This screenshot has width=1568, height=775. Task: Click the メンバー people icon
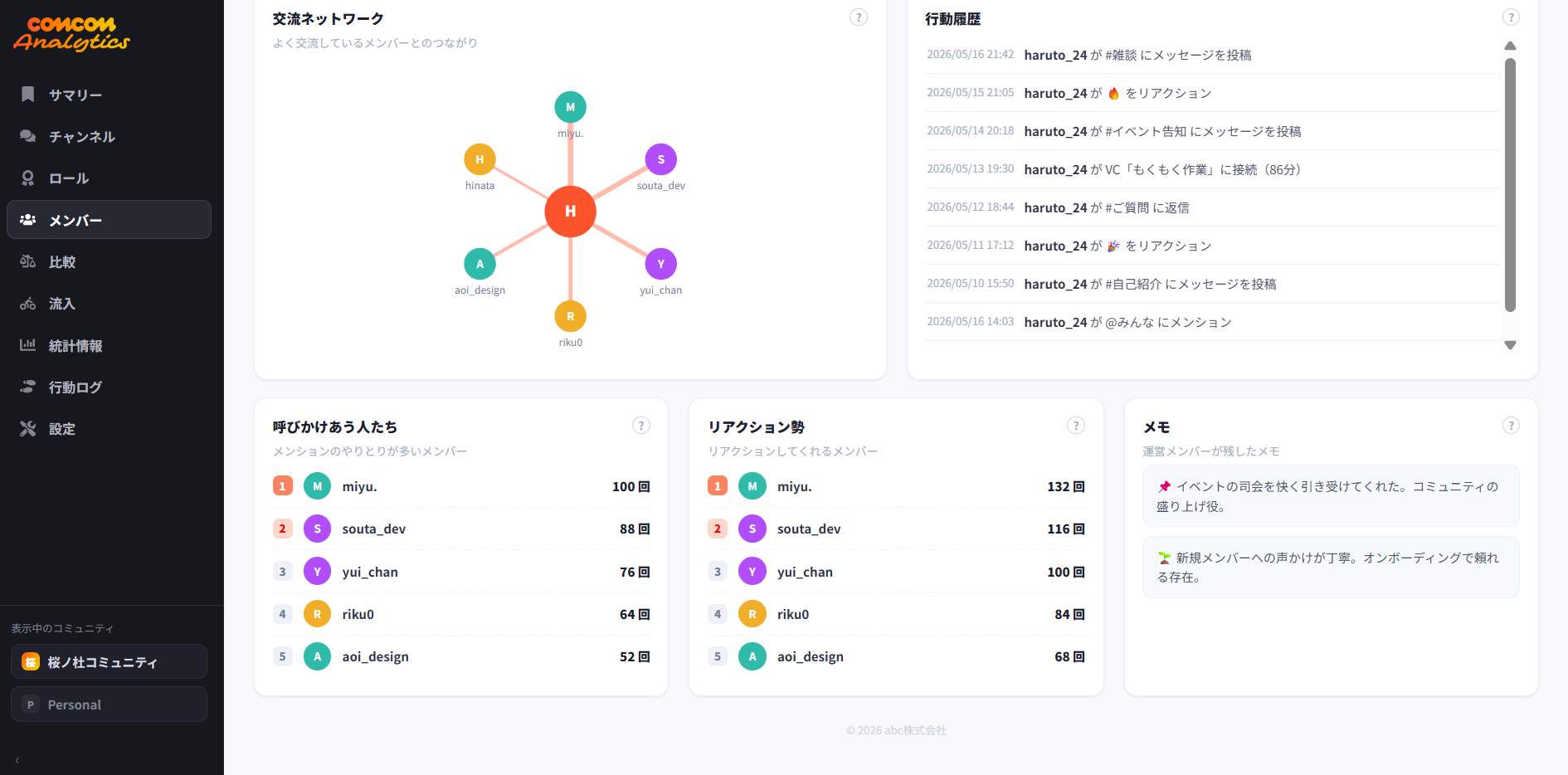(x=27, y=220)
